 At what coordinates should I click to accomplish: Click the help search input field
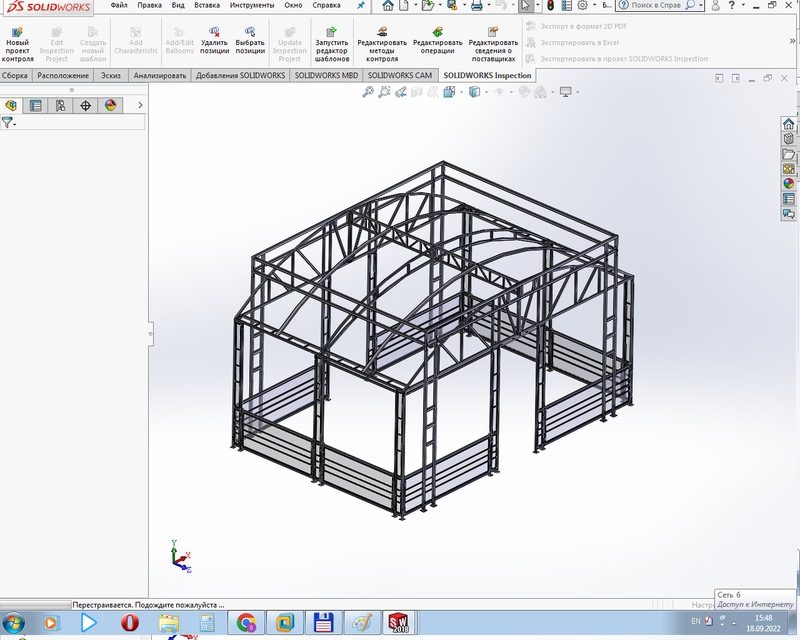click(x=660, y=5)
